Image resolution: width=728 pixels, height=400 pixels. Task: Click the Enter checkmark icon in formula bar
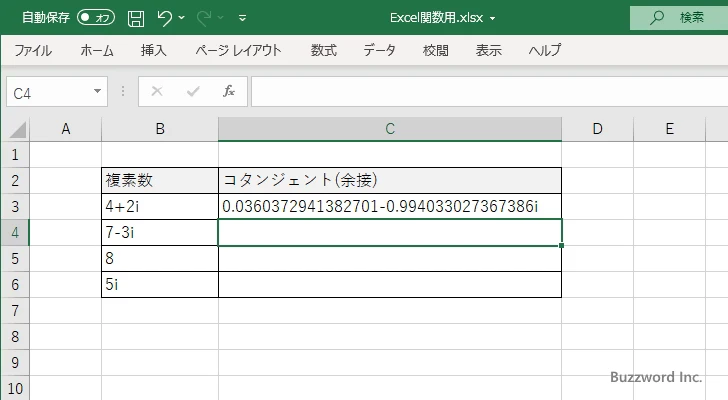click(193, 91)
